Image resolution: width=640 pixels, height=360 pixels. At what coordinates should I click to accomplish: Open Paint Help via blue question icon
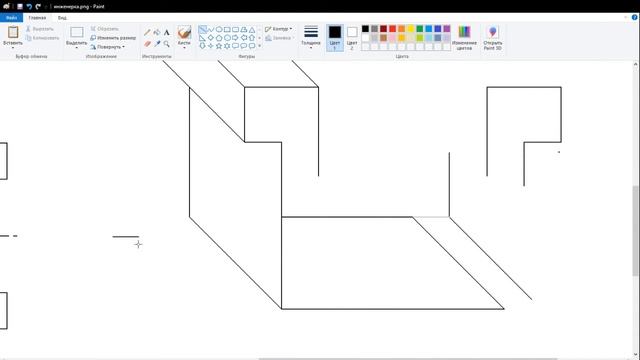[x=635, y=18]
